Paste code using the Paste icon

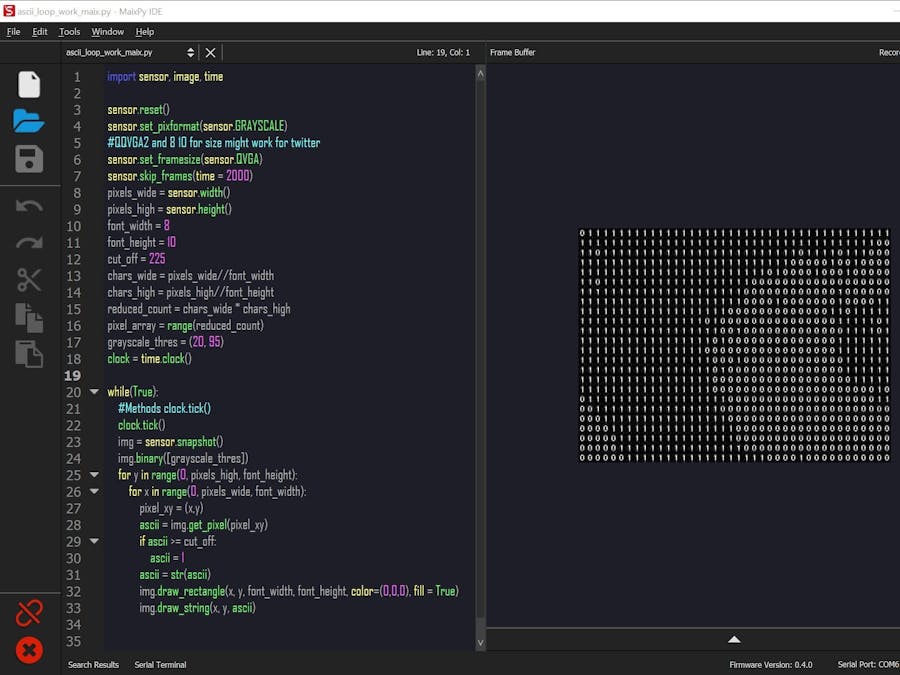29,352
